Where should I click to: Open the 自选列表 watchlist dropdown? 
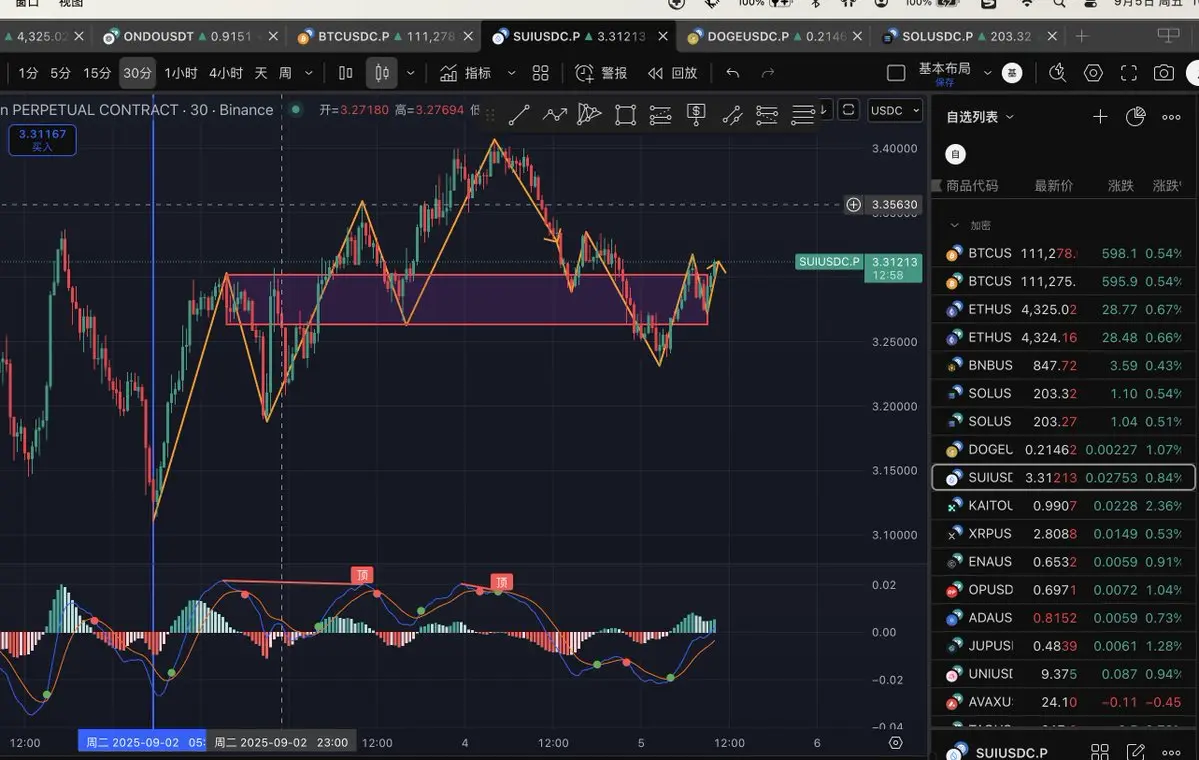tap(980, 117)
